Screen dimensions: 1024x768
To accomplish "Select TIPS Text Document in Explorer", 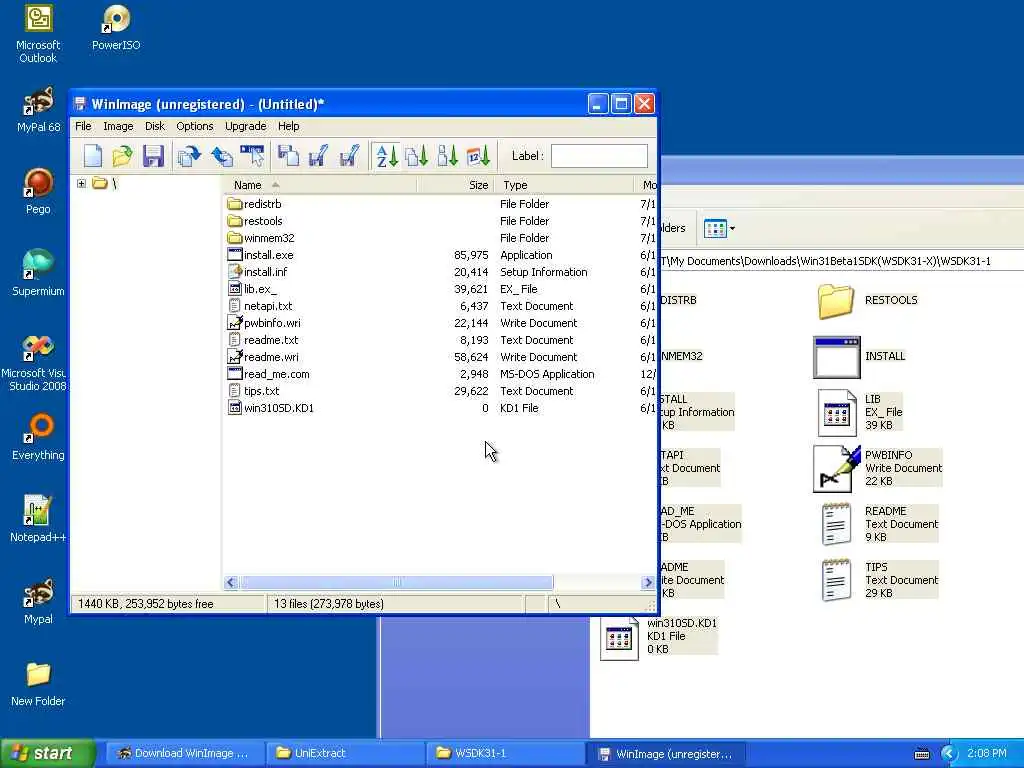I will point(879,580).
